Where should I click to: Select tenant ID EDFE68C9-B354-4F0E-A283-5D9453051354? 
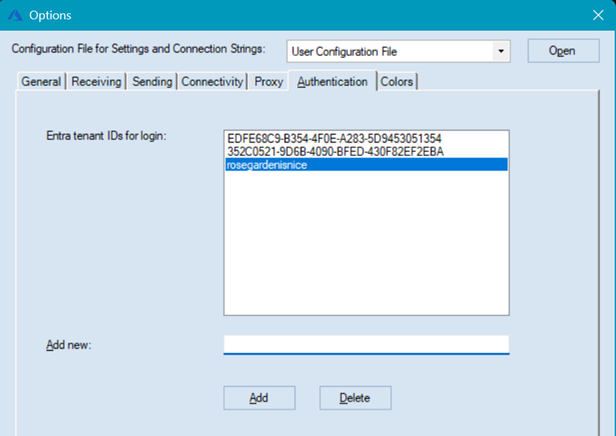click(366, 139)
